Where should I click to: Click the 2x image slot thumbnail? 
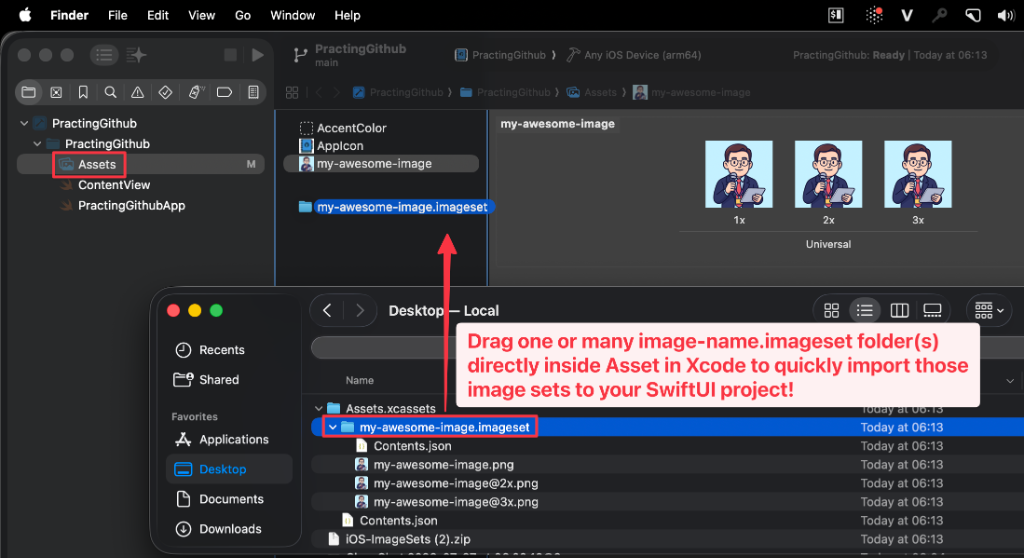(828, 174)
